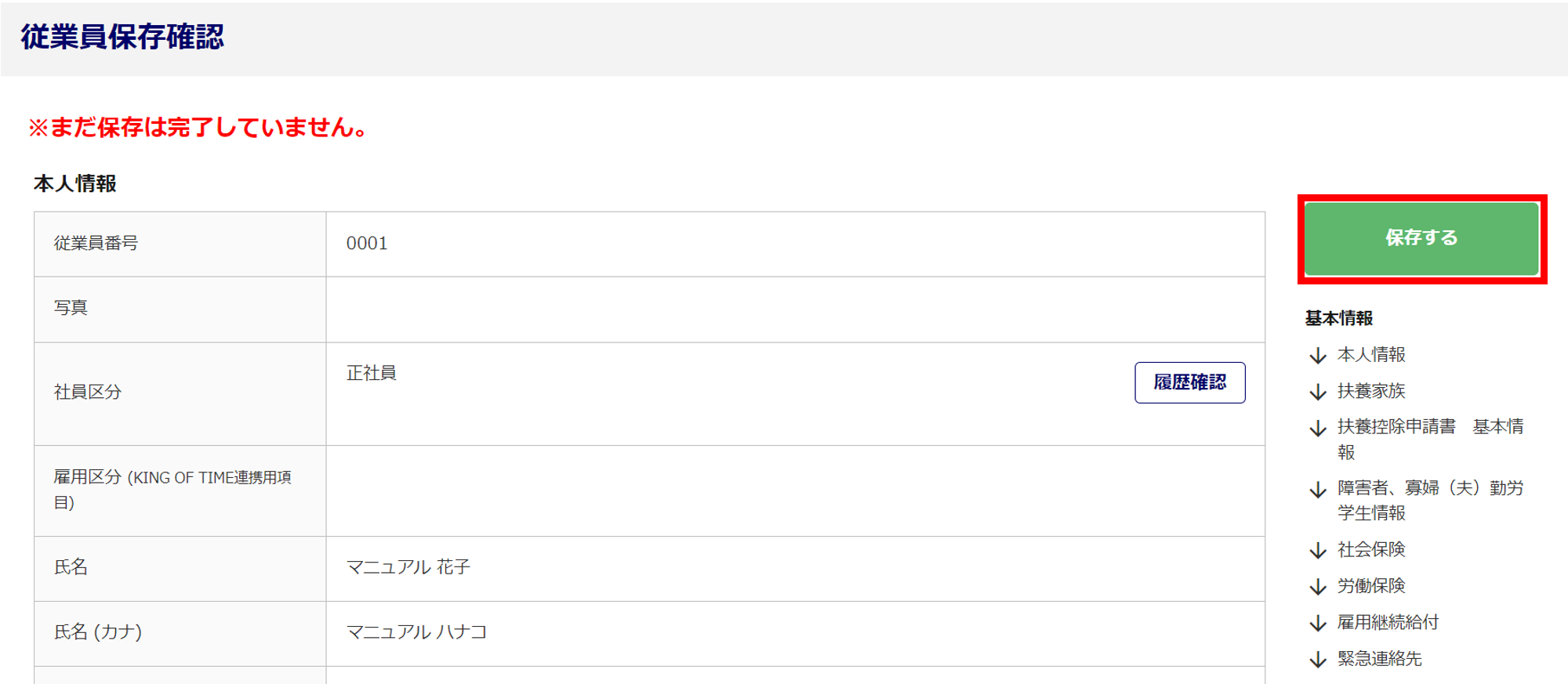Jump to 本人情報 section link
Viewport: 1568px width, 684px height.
(x=1371, y=355)
